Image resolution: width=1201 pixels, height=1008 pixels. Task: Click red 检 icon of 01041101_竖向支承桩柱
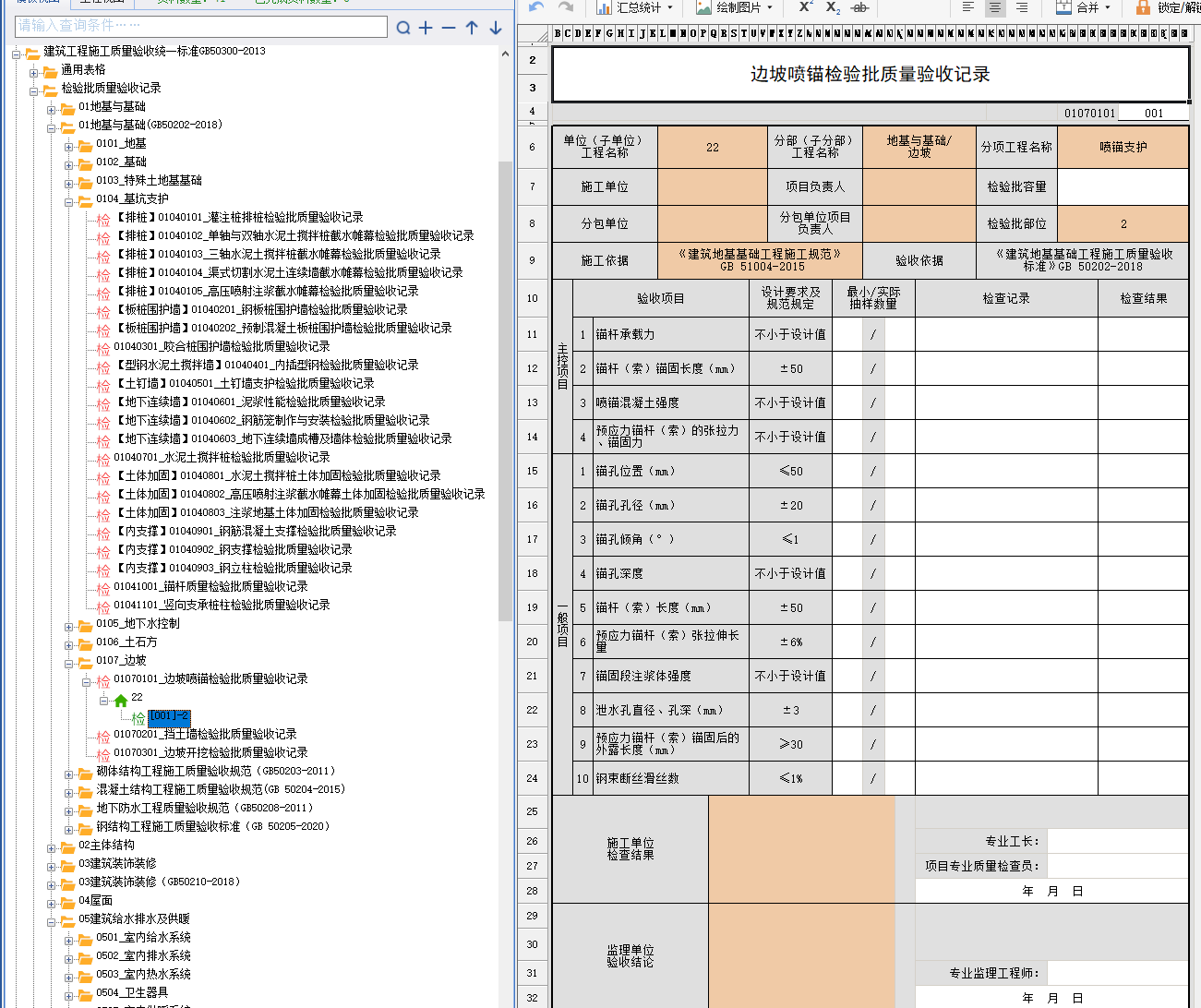[x=103, y=607]
